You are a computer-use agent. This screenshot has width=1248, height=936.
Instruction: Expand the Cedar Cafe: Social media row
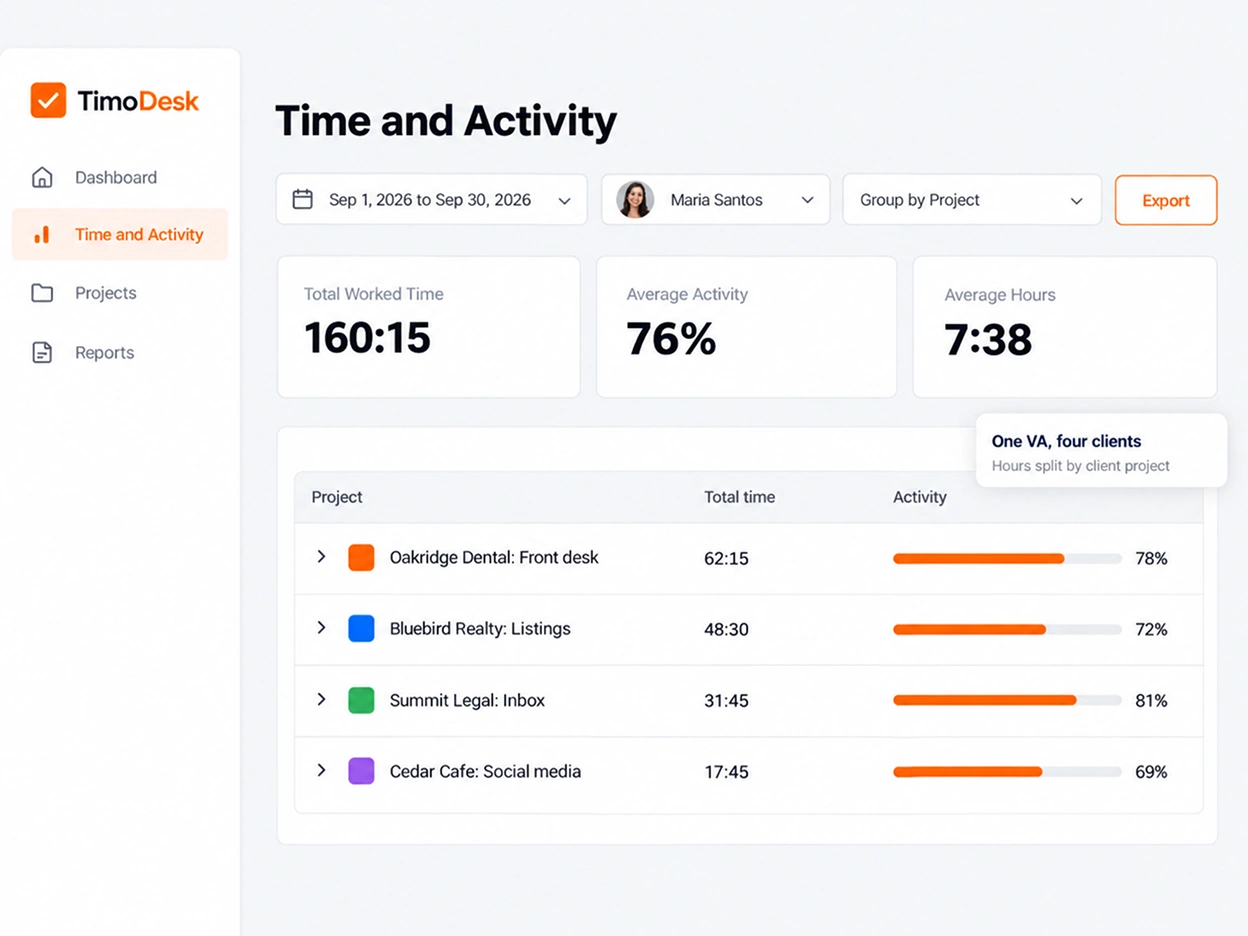[321, 770]
